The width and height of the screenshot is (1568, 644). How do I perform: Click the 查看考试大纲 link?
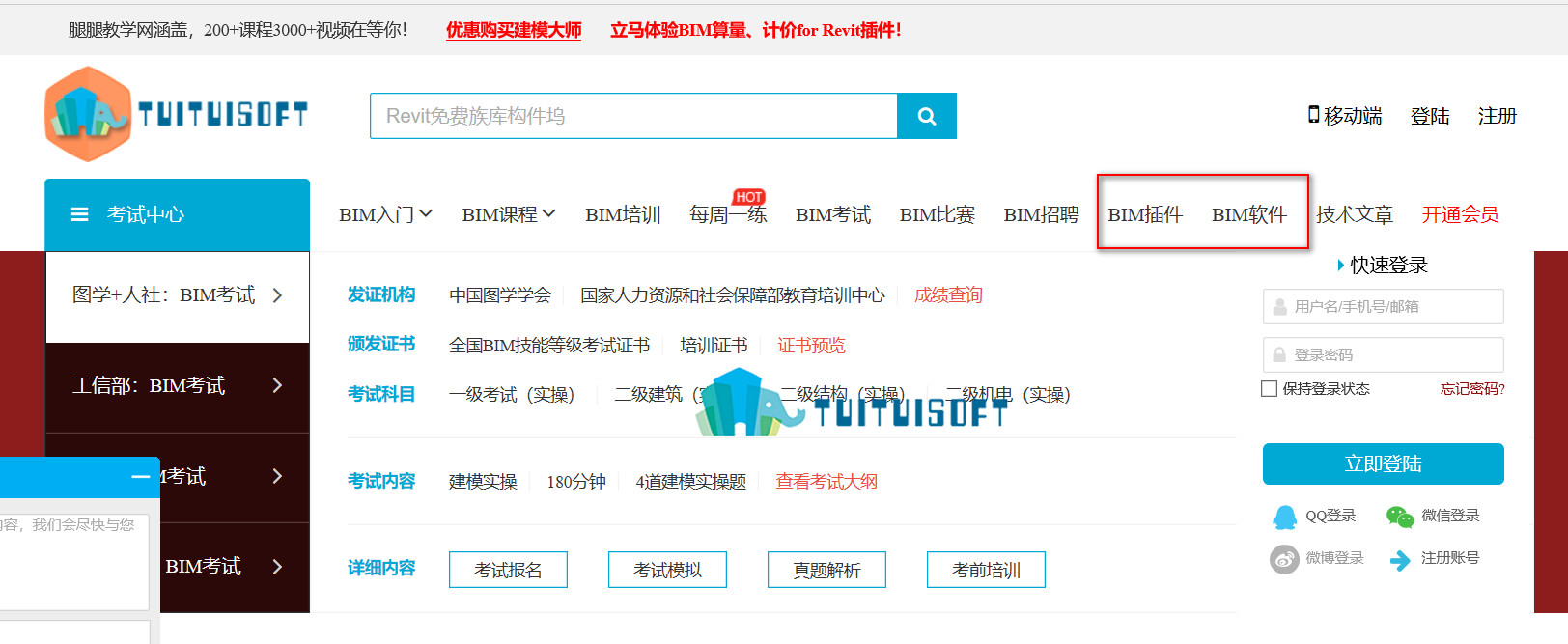pyautogui.click(x=826, y=481)
